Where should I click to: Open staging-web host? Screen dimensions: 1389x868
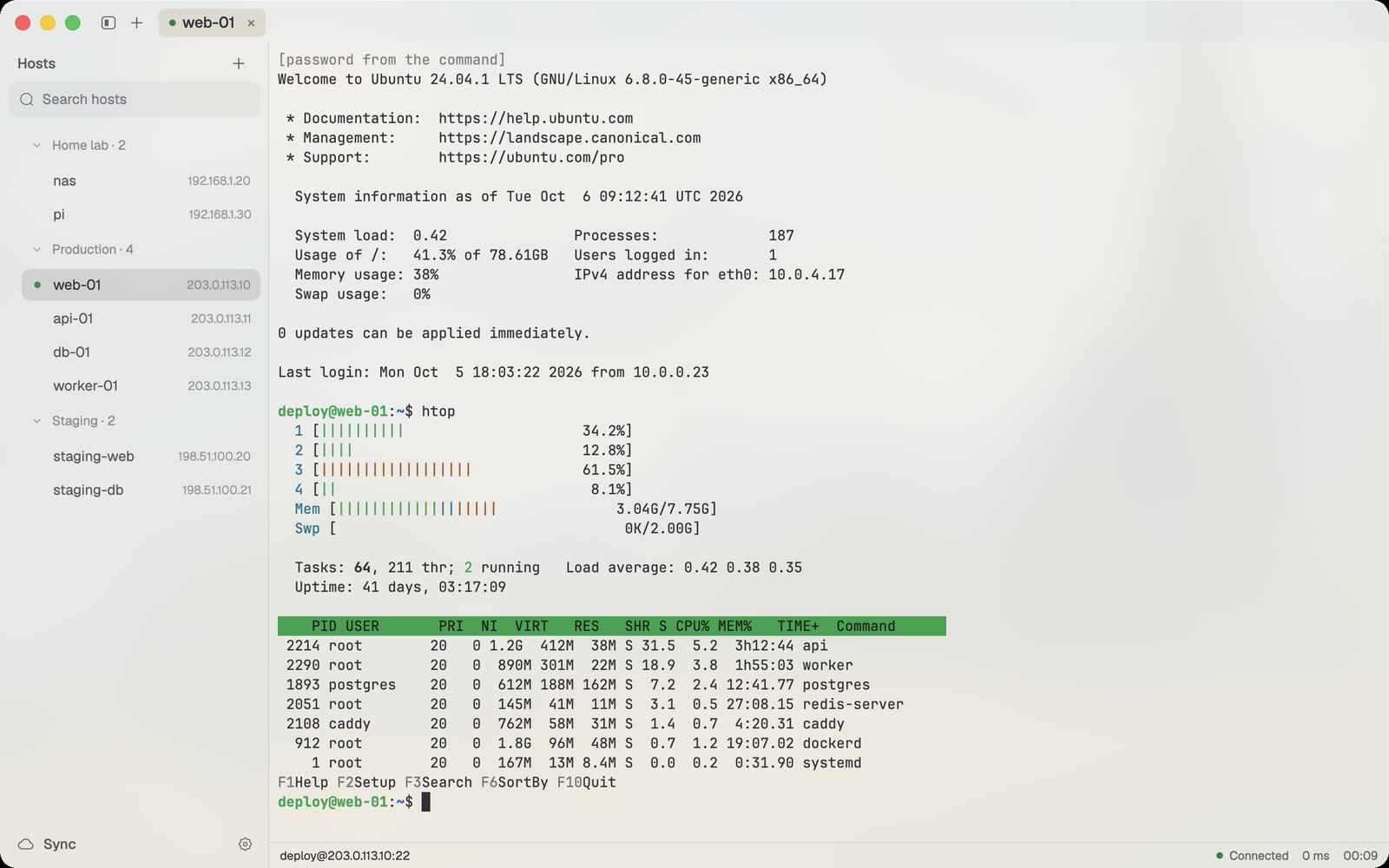click(141, 457)
